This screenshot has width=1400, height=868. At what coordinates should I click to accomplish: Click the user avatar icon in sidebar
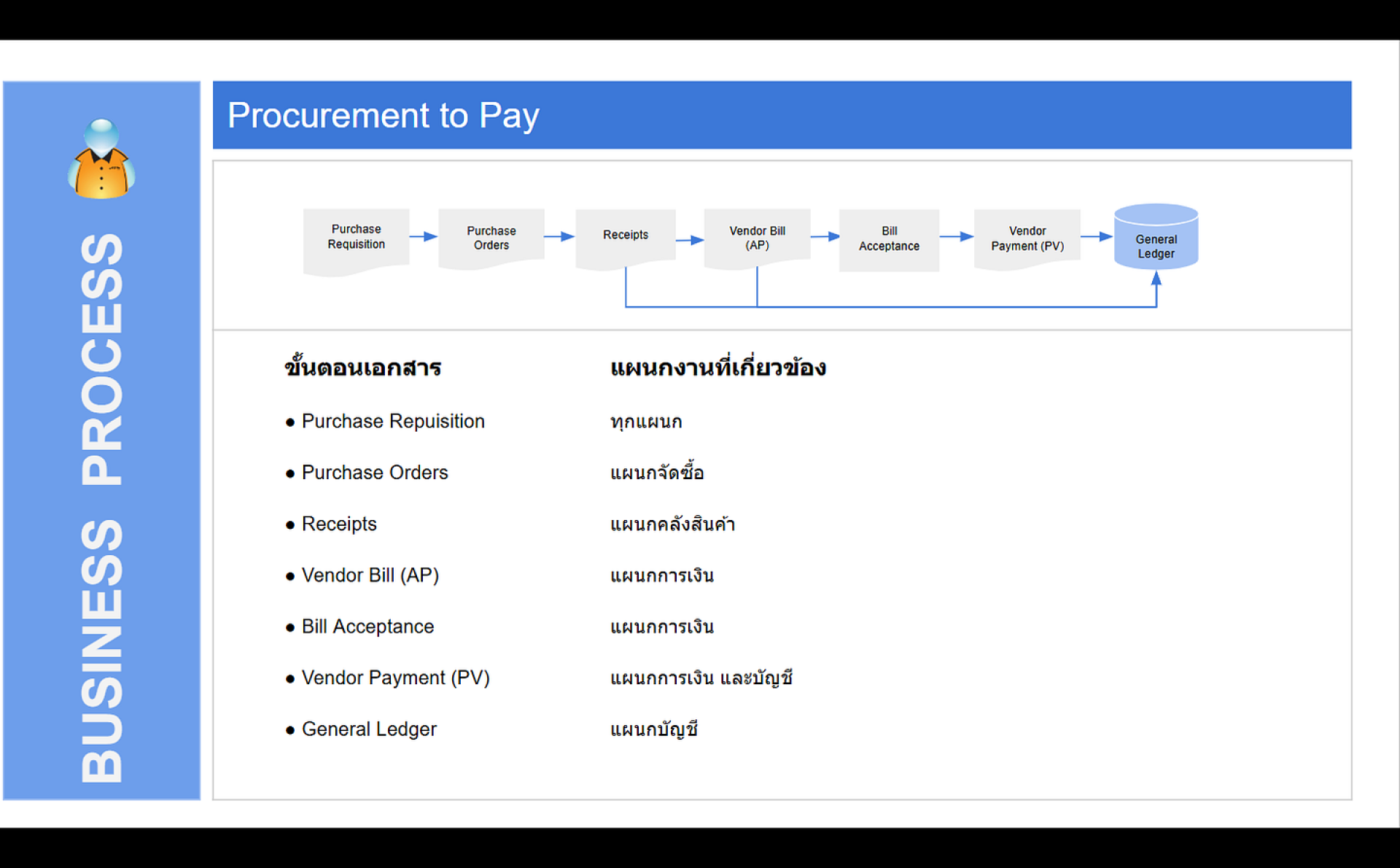(x=101, y=159)
